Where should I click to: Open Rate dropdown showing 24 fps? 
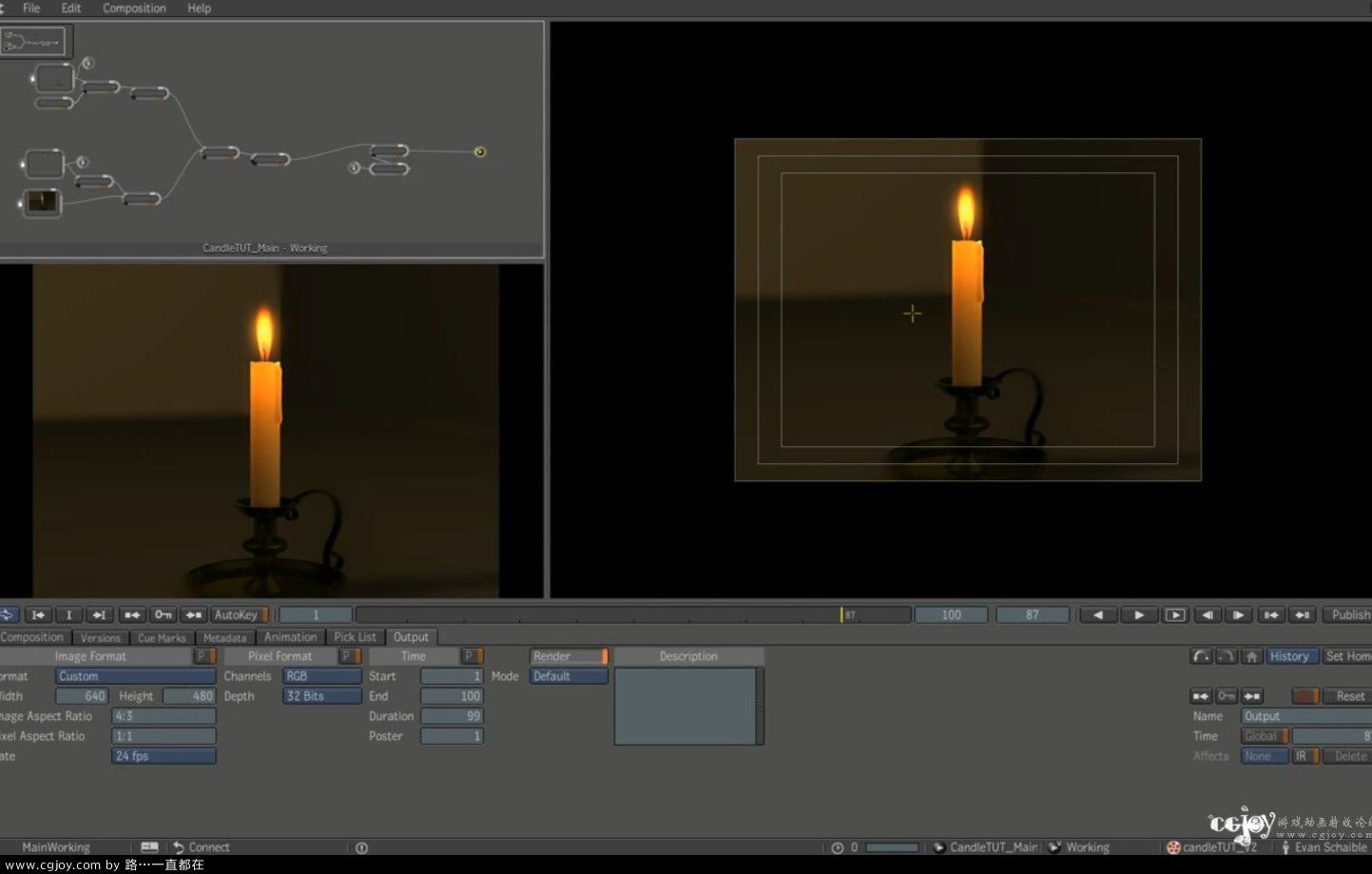point(164,756)
